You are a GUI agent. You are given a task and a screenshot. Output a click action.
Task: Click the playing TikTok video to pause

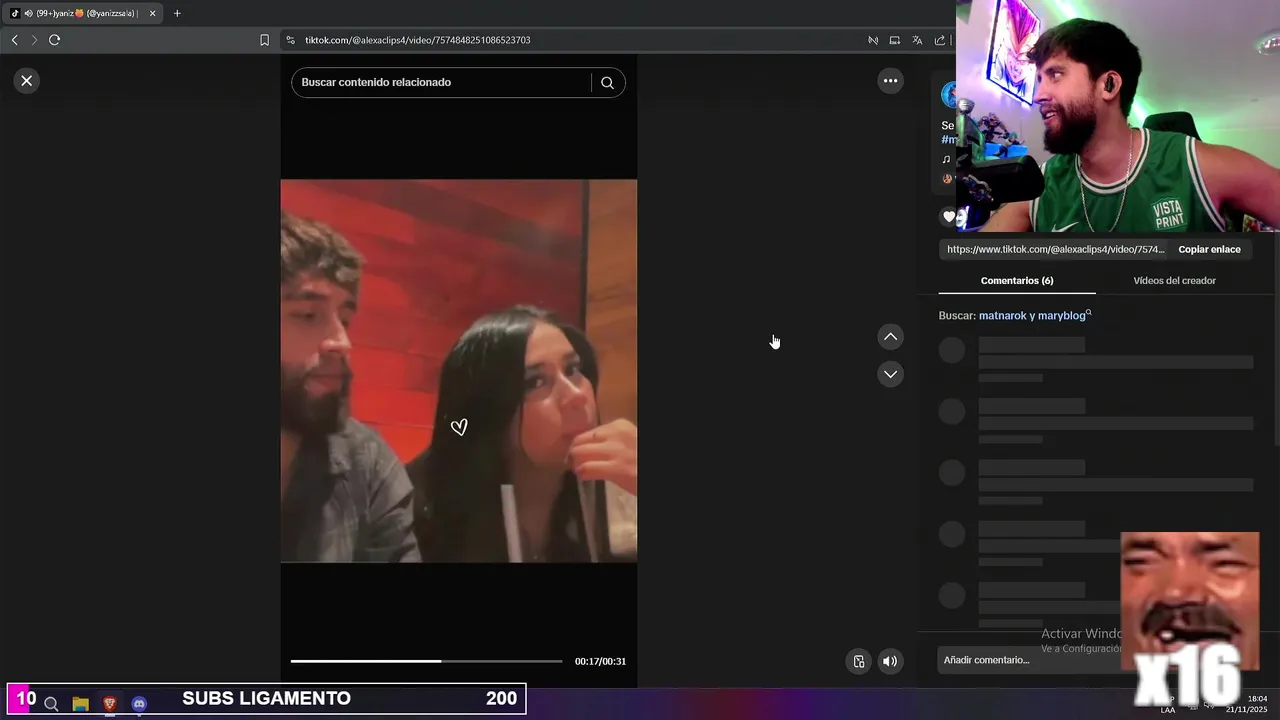click(x=458, y=371)
